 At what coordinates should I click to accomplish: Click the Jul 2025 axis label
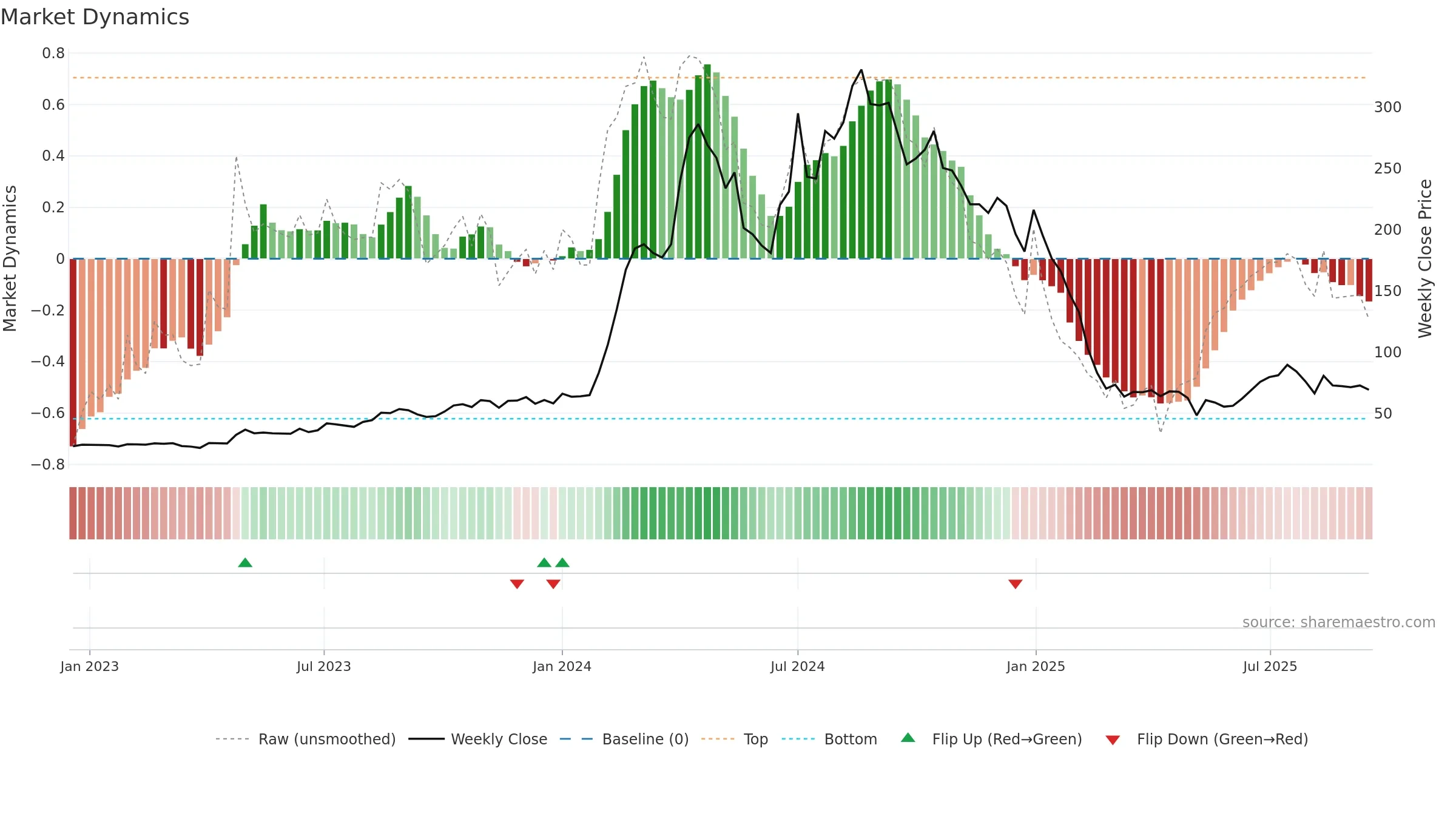pos(1270,666)
